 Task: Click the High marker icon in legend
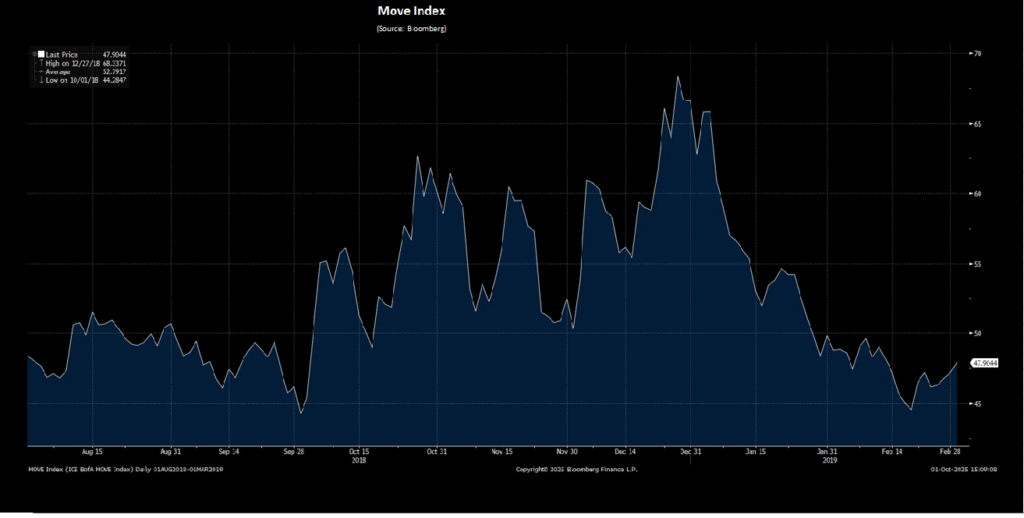(x=41, y=63)
